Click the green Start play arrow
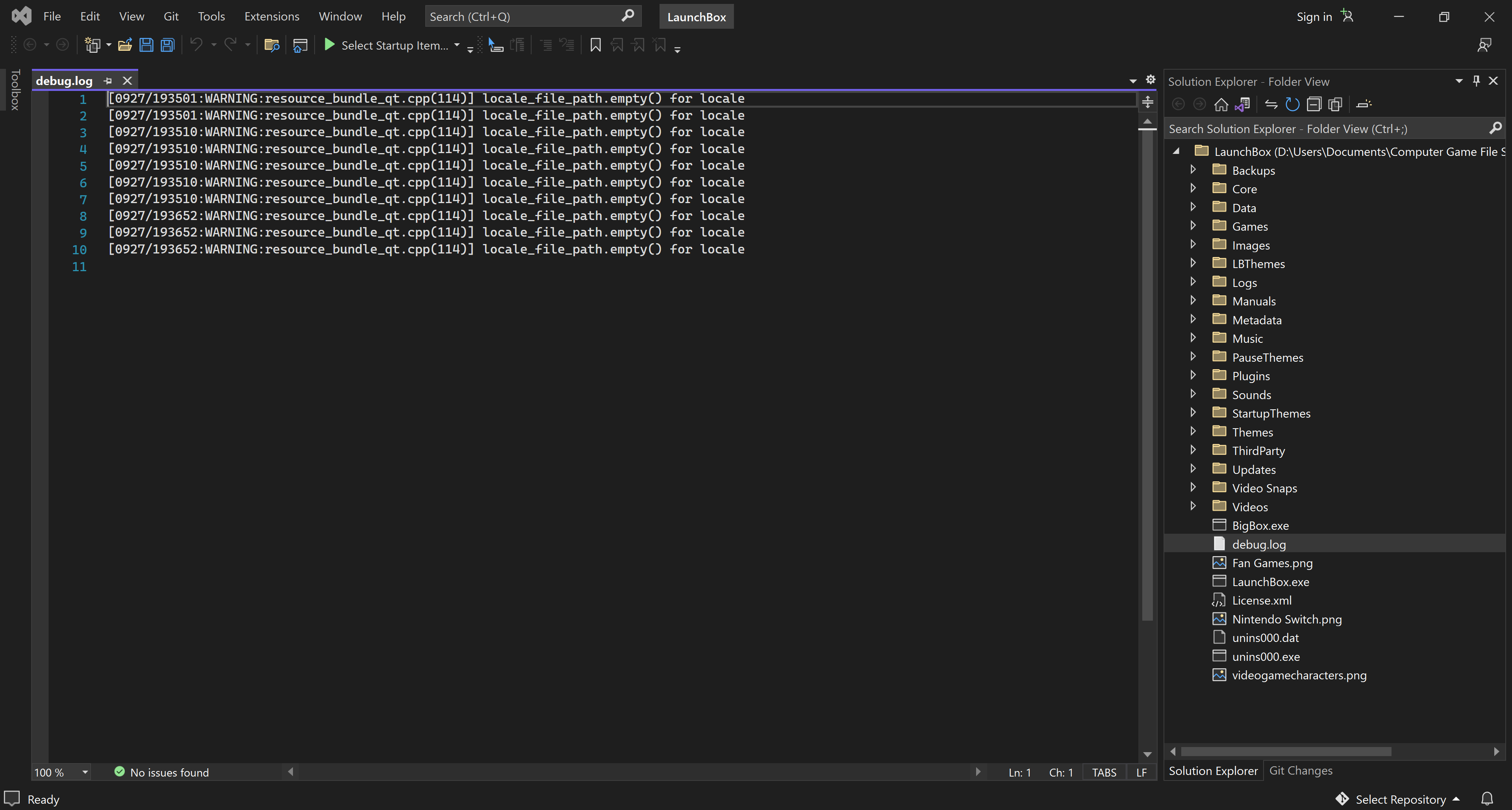 [329, 44]
